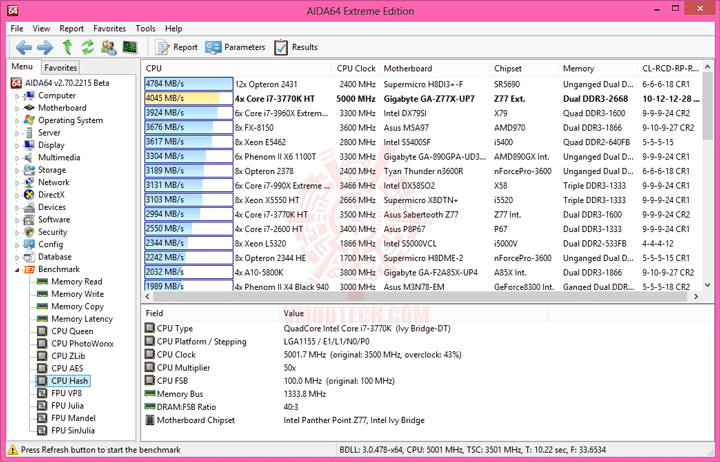Expand the Storage tree node
The width and height of the screenshot is (720, 462).
point(17,170)
